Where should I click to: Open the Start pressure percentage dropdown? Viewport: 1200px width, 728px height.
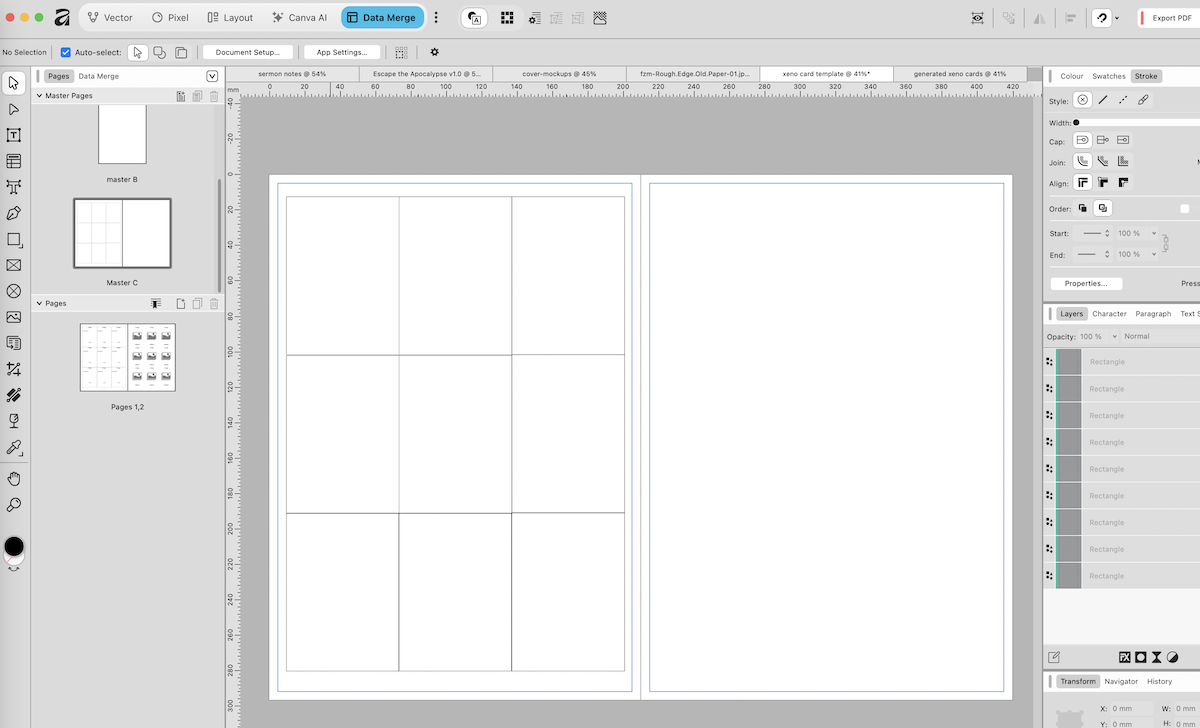tap(1153, 233)
